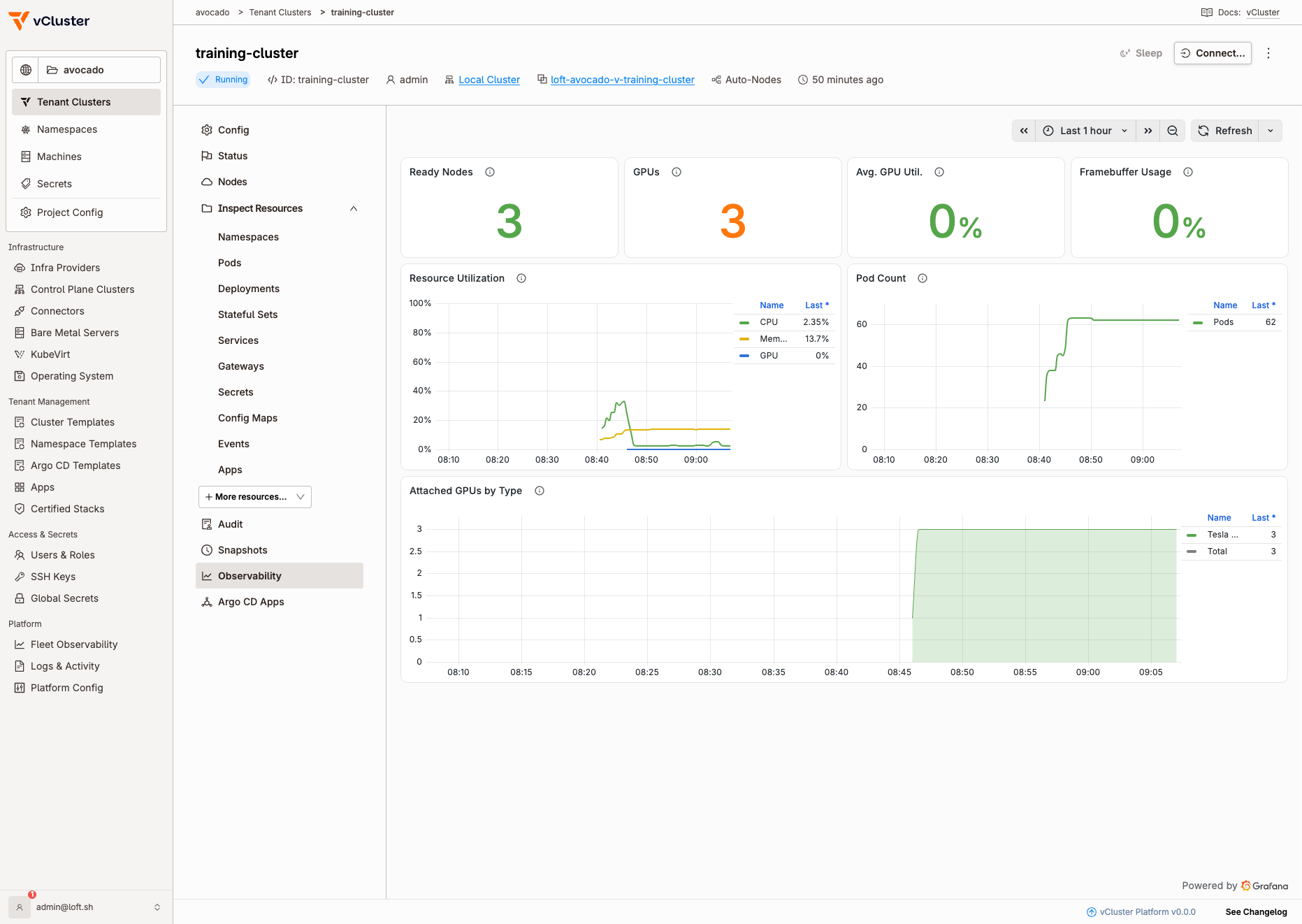Open Project Config in sidebar

pos(87,212)
